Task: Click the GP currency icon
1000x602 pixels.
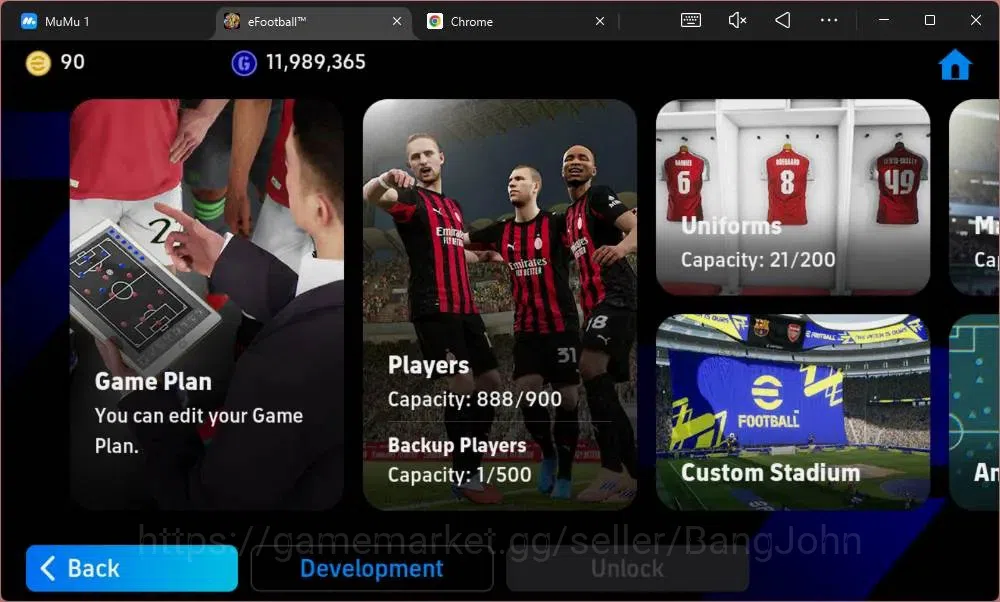Action: pos(244,63)
